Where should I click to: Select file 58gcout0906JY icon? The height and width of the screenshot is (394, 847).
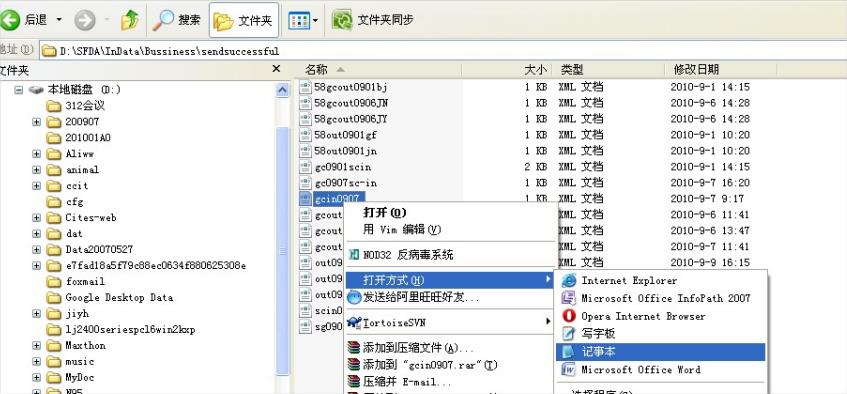306,118
